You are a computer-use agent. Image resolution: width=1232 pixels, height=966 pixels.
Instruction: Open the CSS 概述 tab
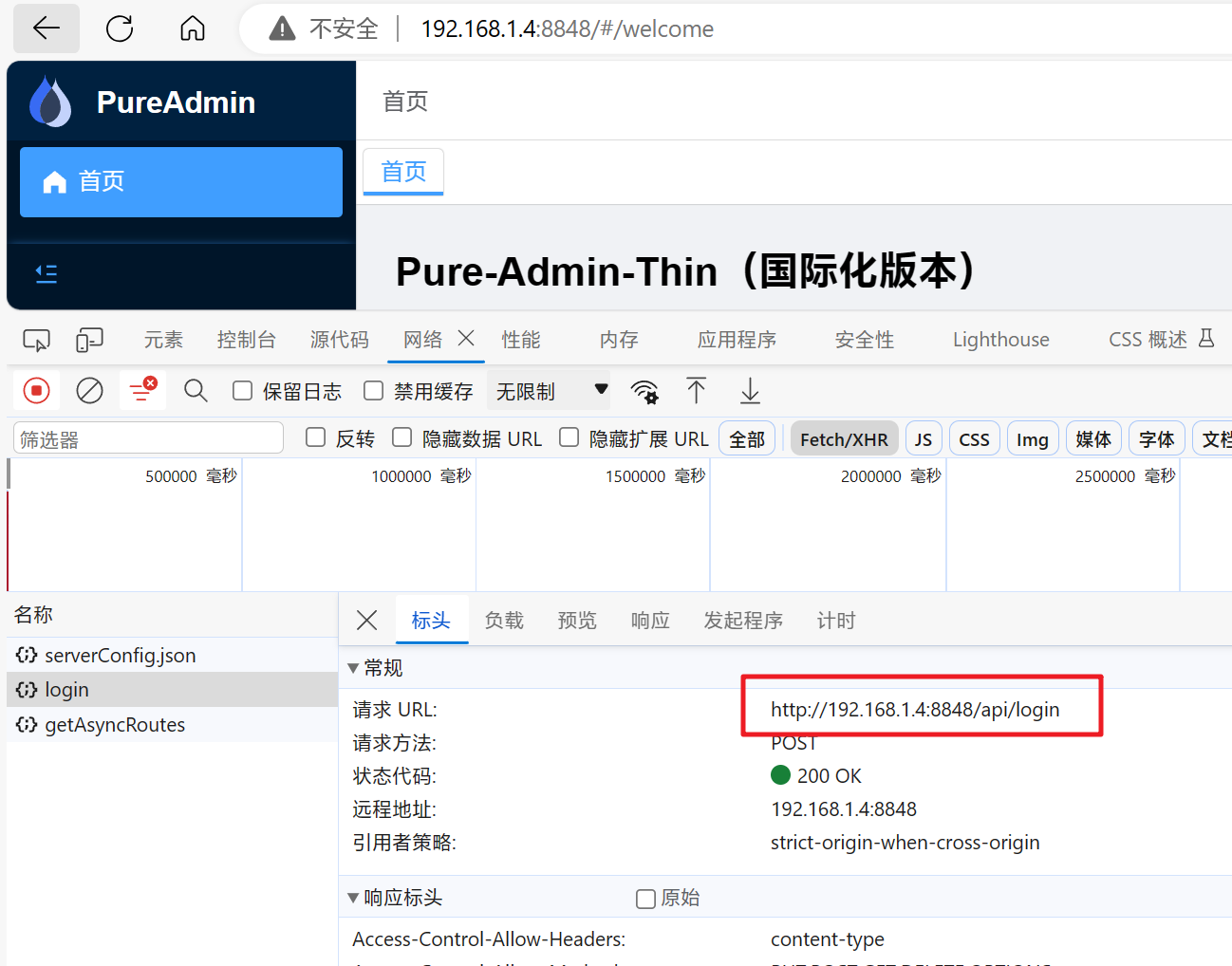pyautogui.click(x=1148, y=340)
